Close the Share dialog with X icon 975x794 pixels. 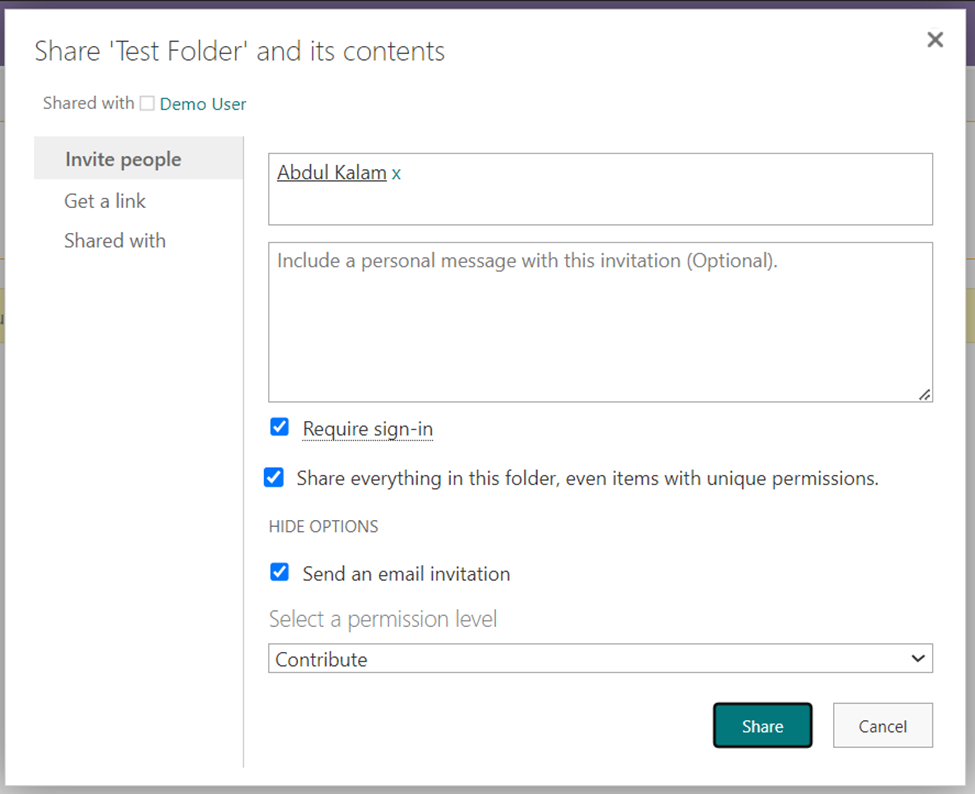pyautogui.click(x=935, y=40)
